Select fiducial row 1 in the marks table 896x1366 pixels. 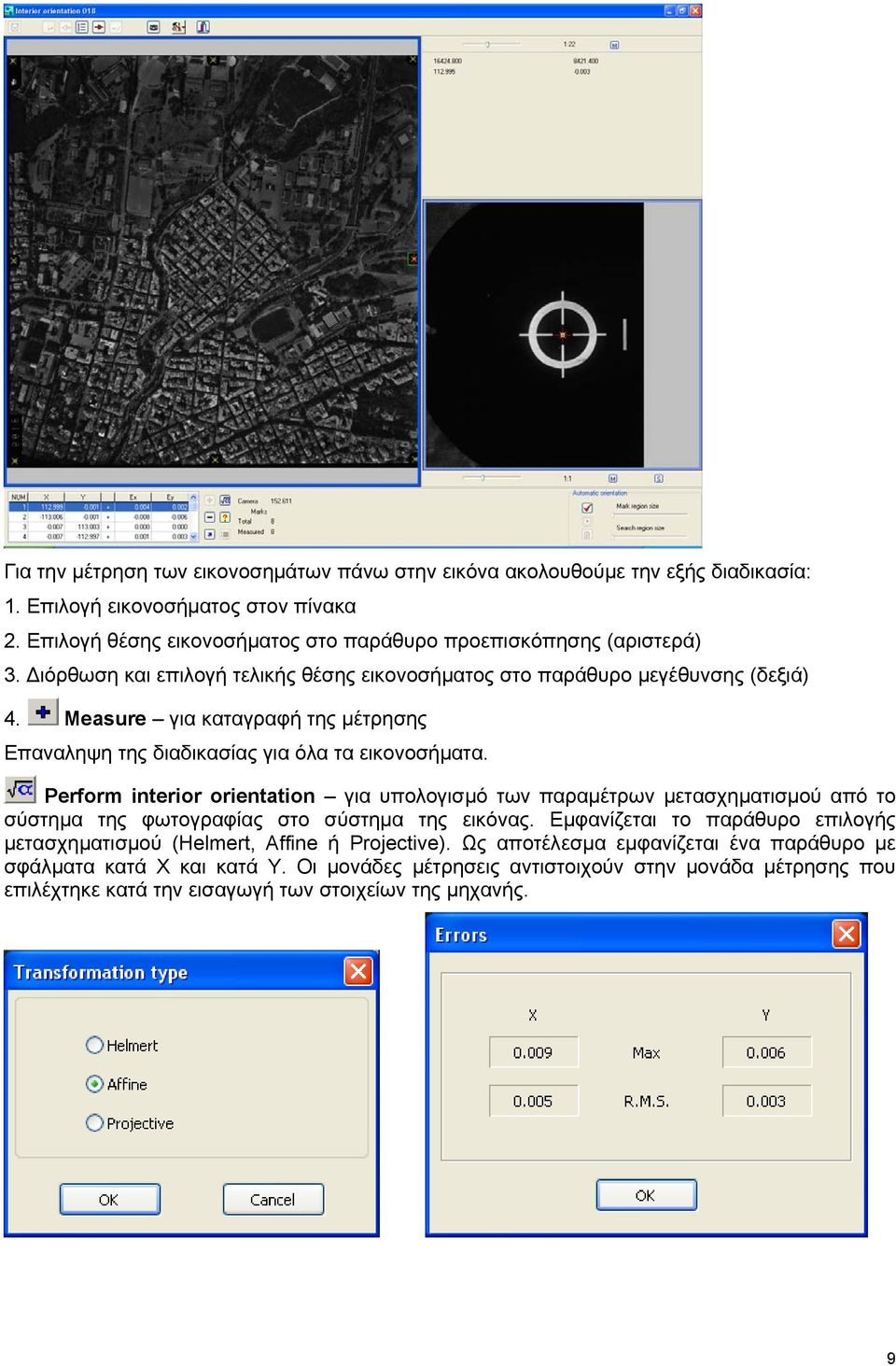98,507
